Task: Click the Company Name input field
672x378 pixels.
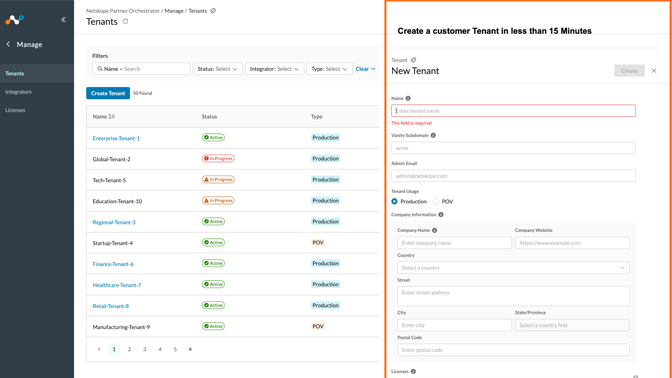Action: [454, 243]
